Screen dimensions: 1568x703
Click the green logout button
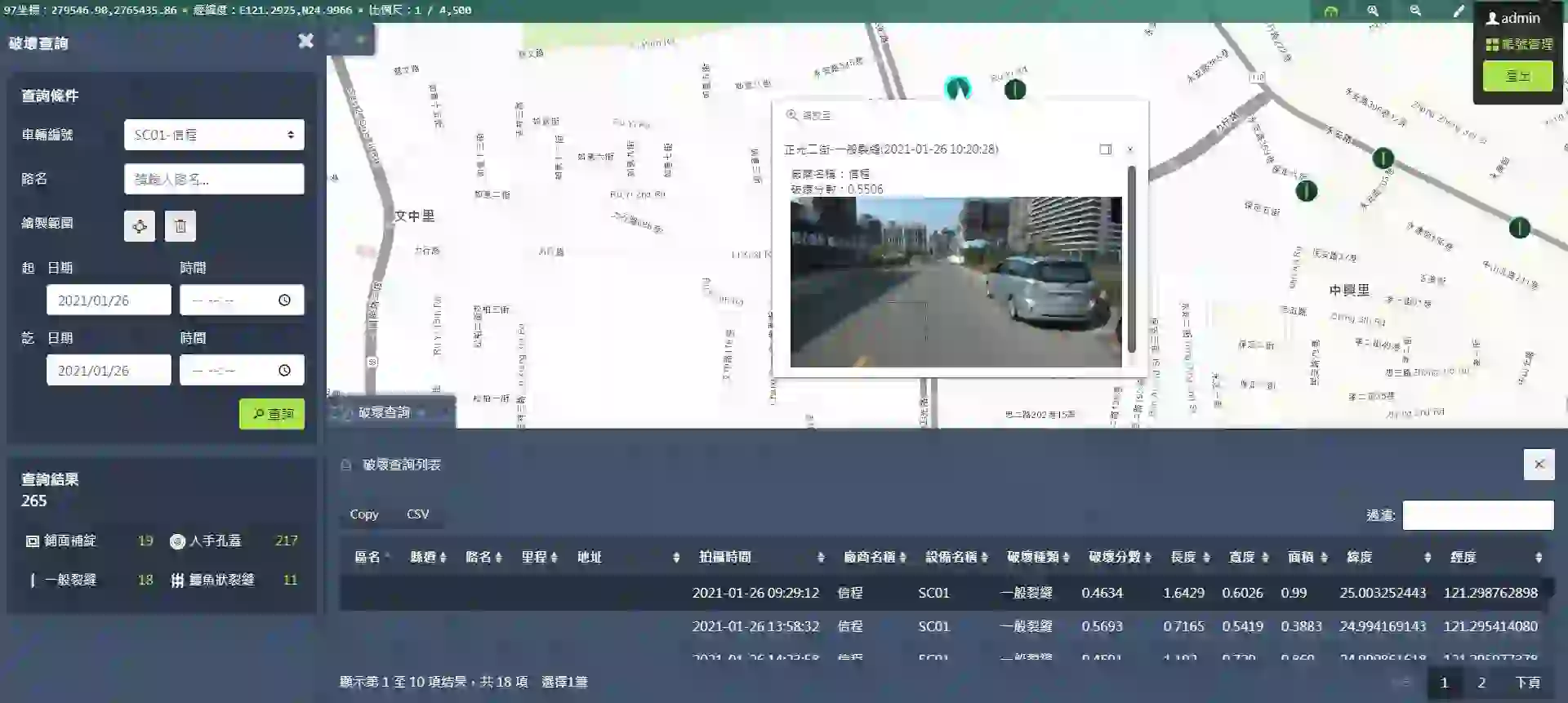(1518, 76)
